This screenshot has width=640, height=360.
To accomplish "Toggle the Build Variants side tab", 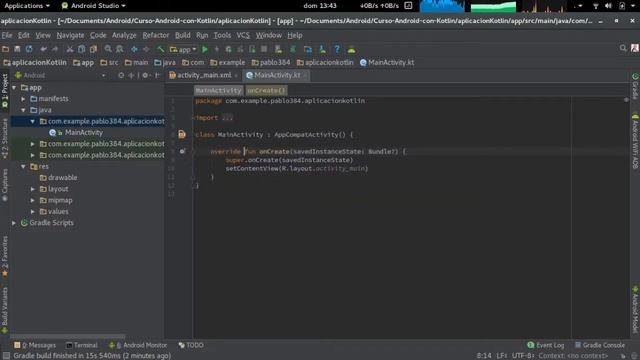I will point(5,310).
